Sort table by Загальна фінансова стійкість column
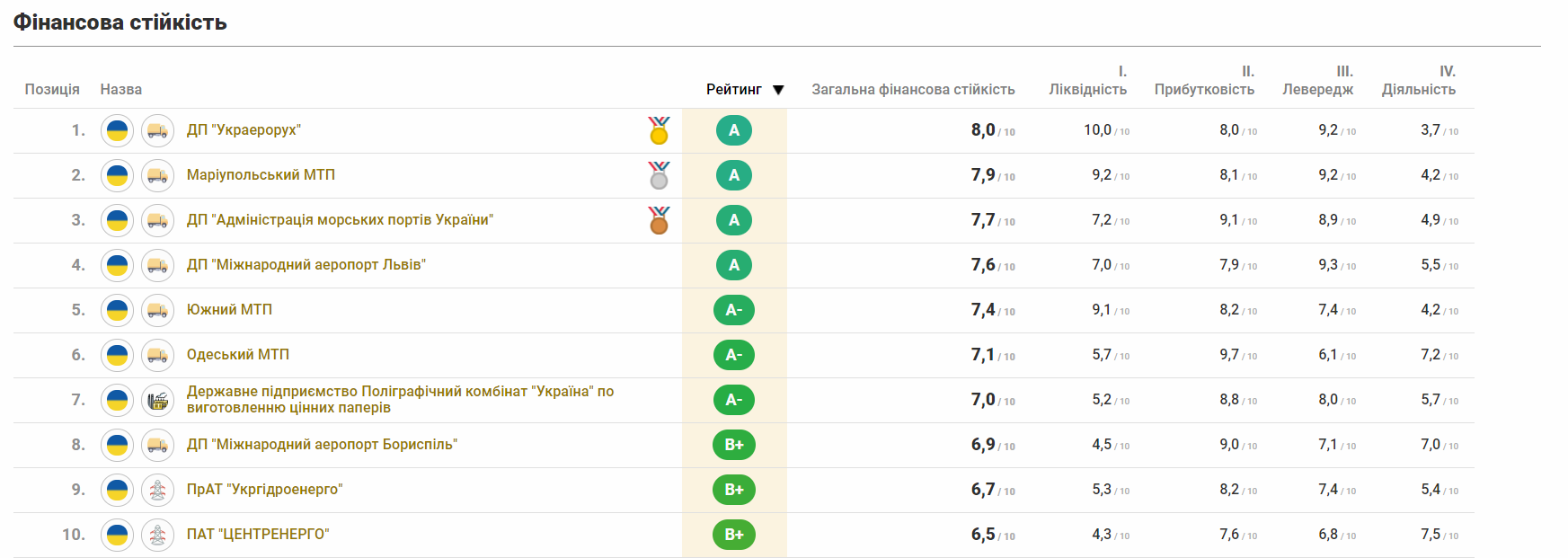Screen dimensions: 1568x558 [913, 90]
